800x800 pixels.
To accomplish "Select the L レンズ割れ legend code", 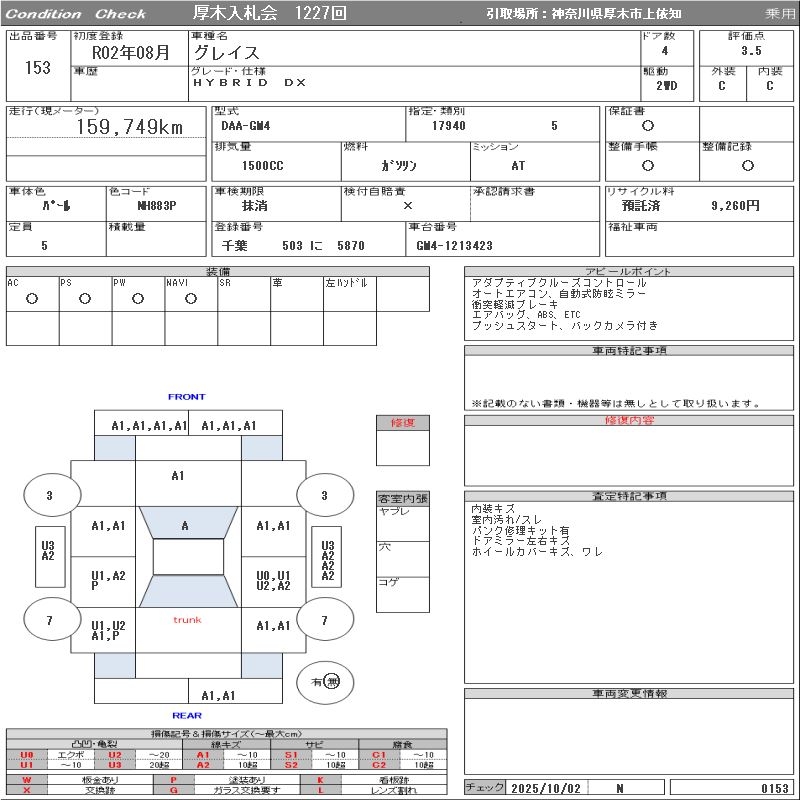I will coord(321,790).
